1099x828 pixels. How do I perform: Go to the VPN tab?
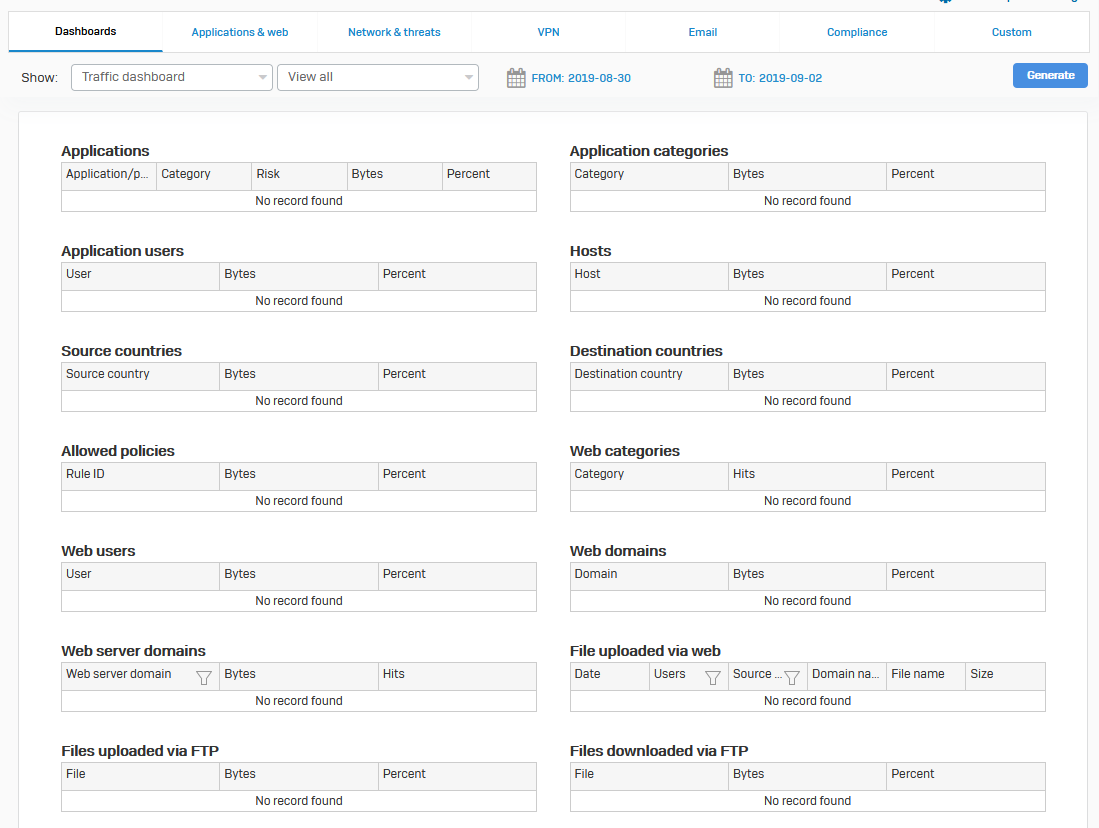(548, 32)
